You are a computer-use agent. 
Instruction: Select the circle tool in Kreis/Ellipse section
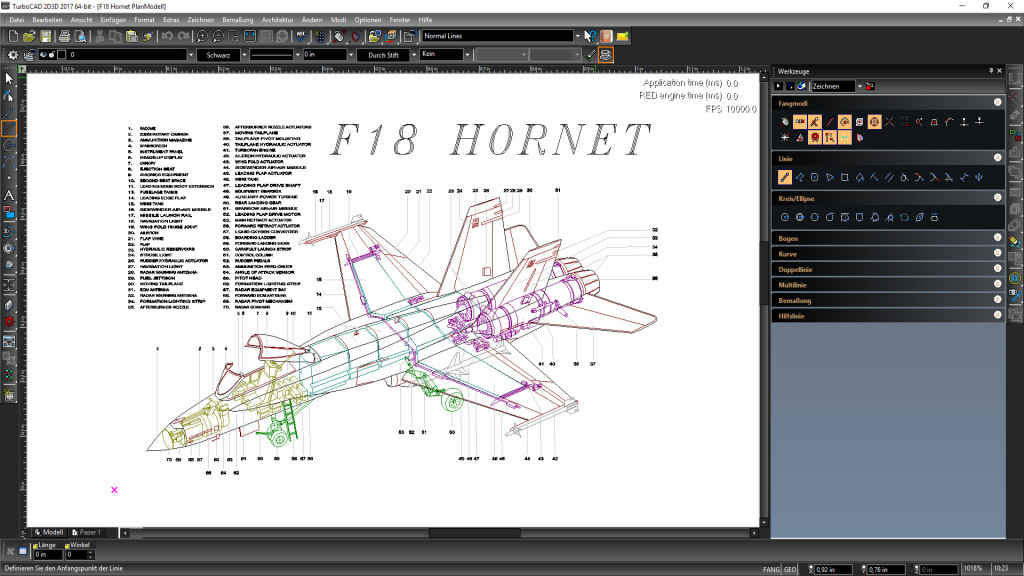coord(785,218)
